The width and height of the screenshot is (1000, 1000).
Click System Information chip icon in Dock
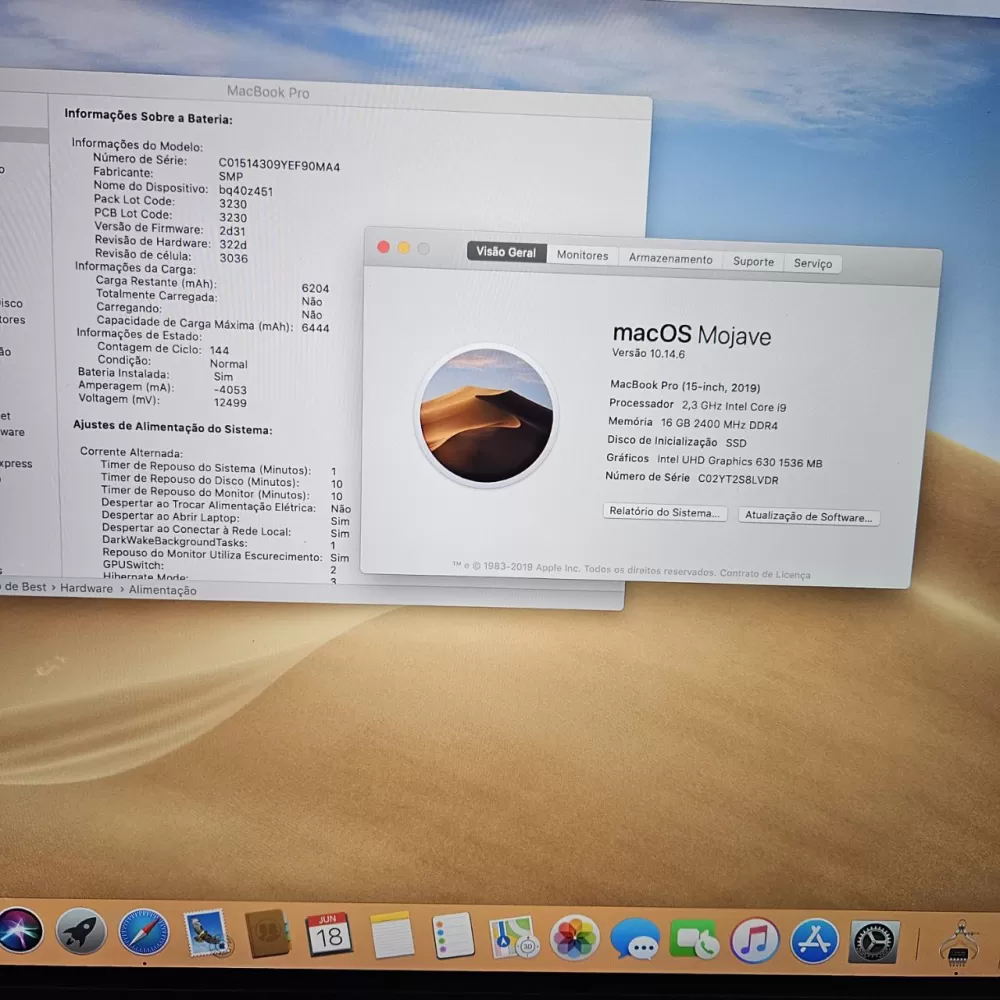click(x=960, y=943)
